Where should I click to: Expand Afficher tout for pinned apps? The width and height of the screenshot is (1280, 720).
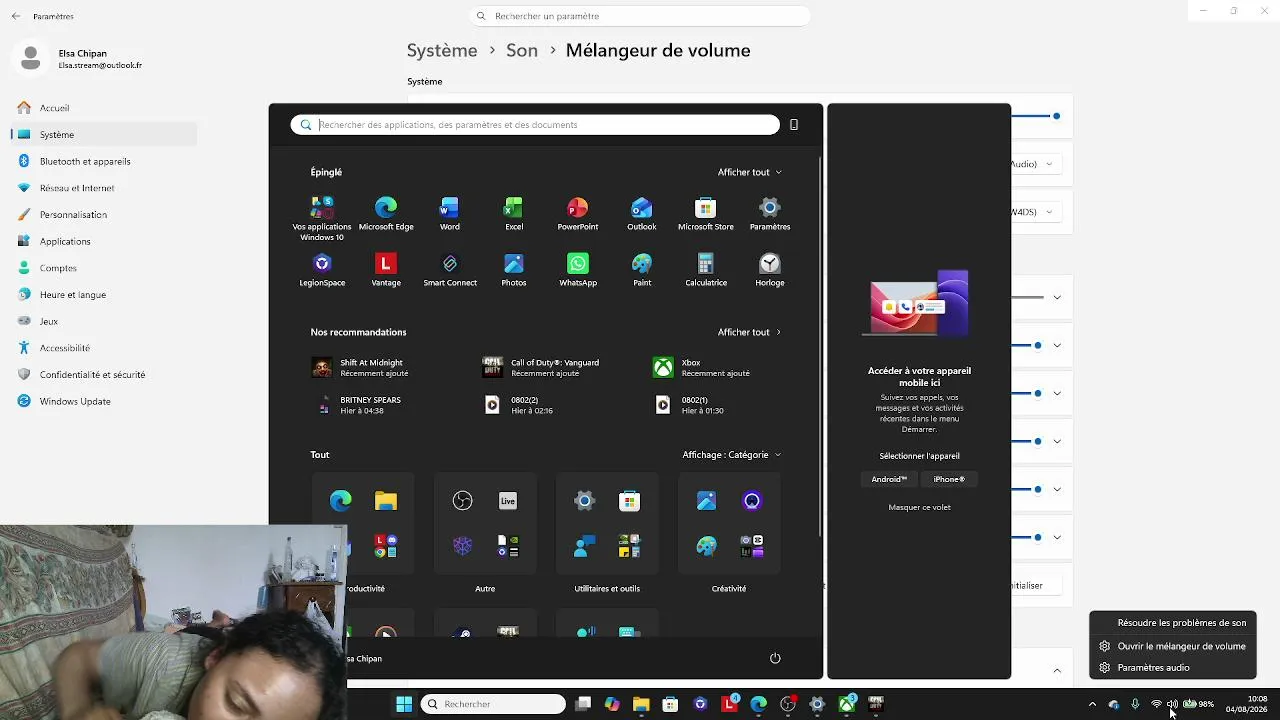click(x=749, y=172)
